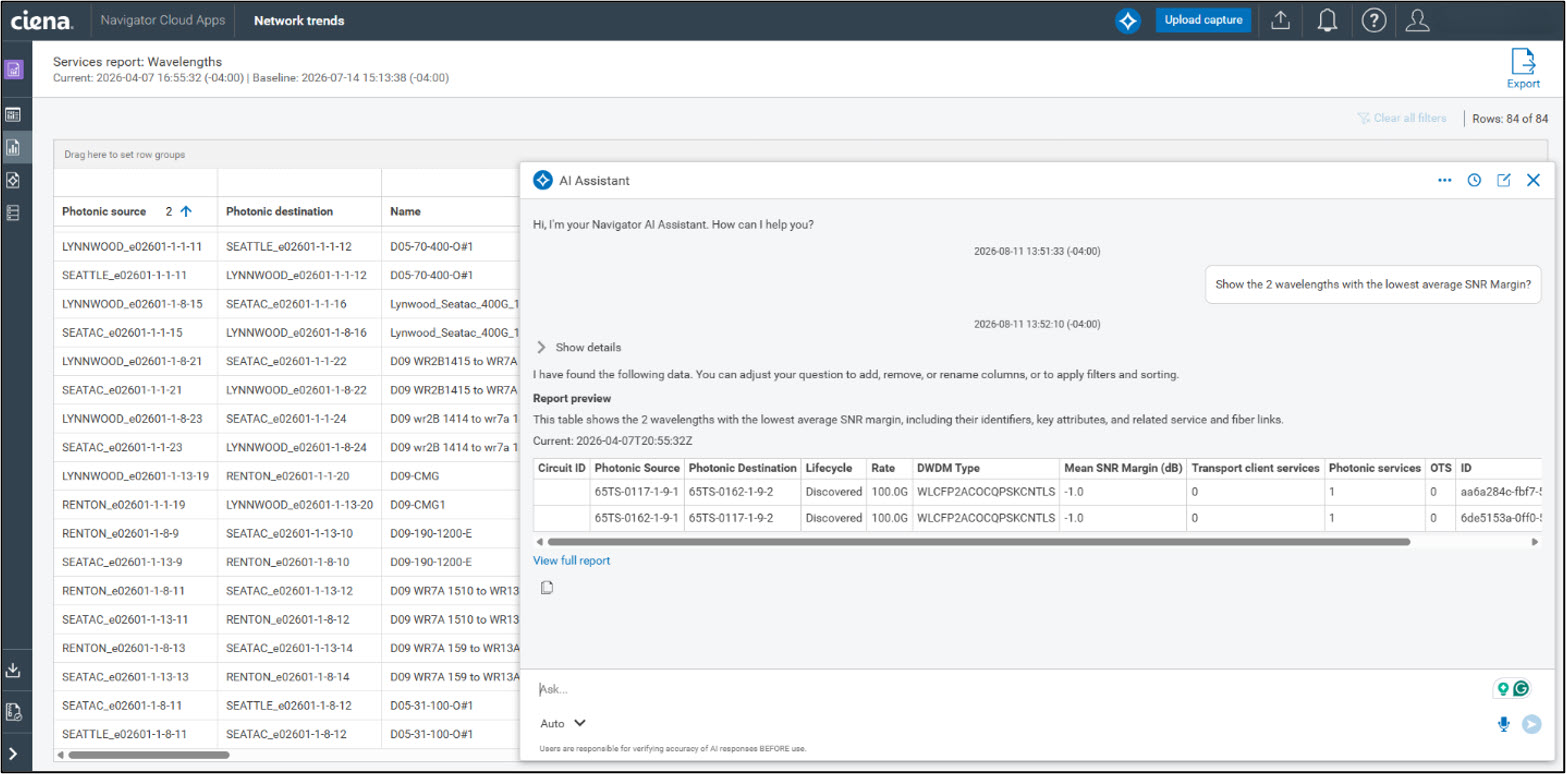Select preview ID cell 6de5153a-0ff0
The width and height of the screenshot is (1566, 774).
[1498, 518]
